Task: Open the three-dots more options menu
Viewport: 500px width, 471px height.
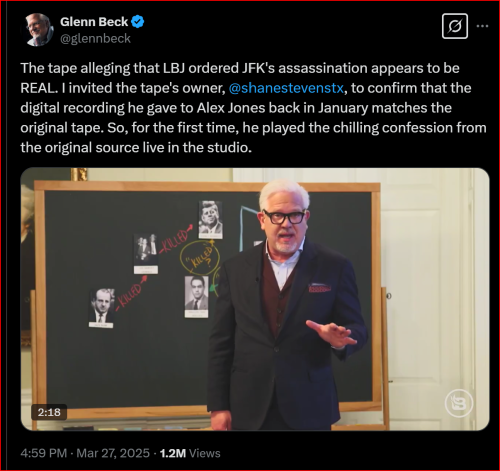Action: point(482,26)
